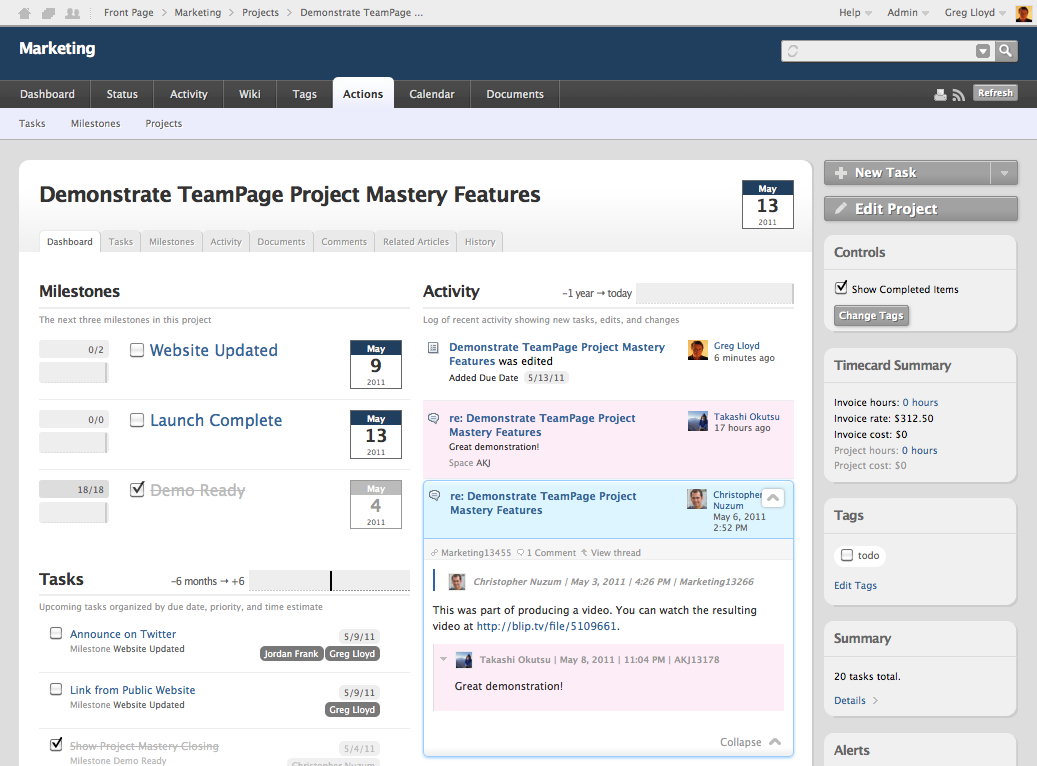Check the Website Updated milestone checkbox
The image size is (1037, 766).
coord(137,350)
